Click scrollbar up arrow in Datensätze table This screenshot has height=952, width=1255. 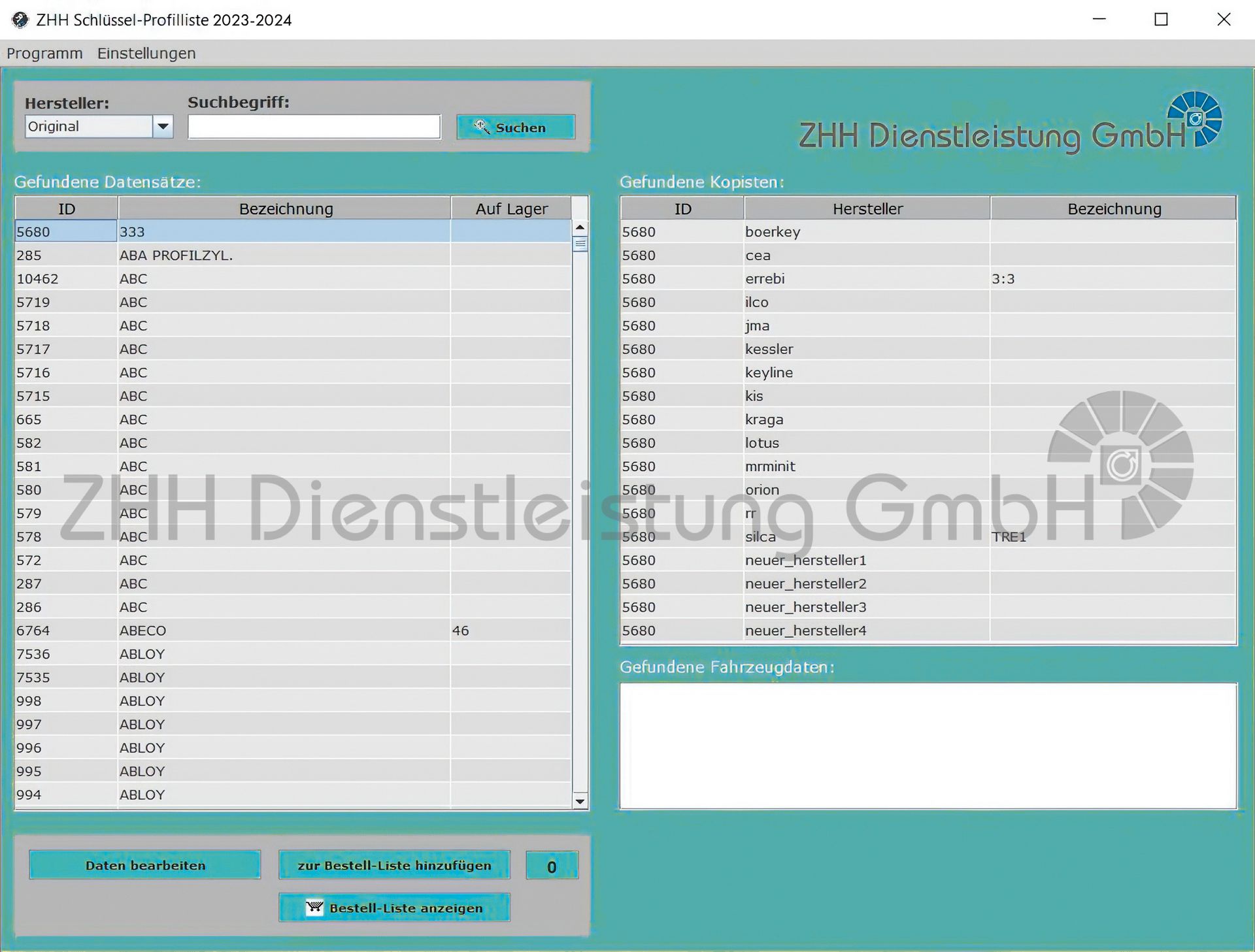coord(580,227)
